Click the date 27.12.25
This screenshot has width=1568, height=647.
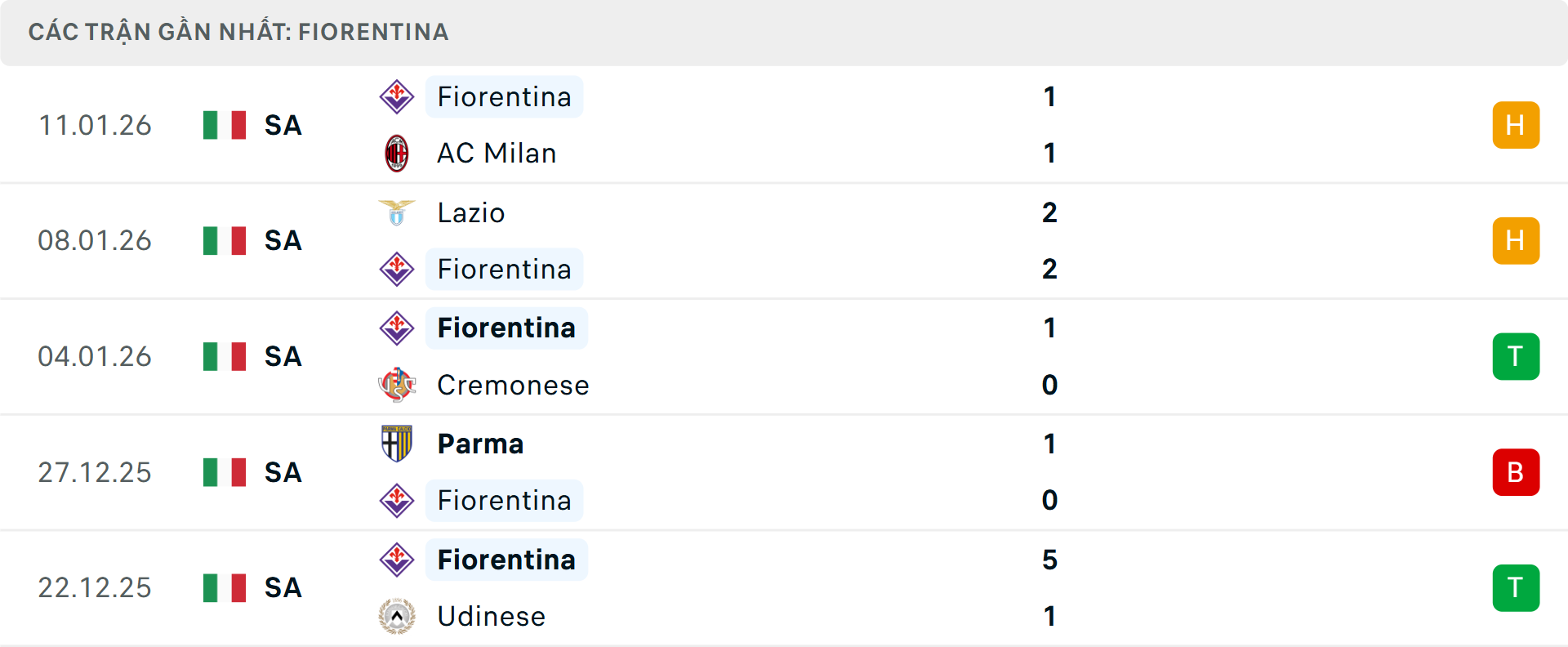point(95,472)
